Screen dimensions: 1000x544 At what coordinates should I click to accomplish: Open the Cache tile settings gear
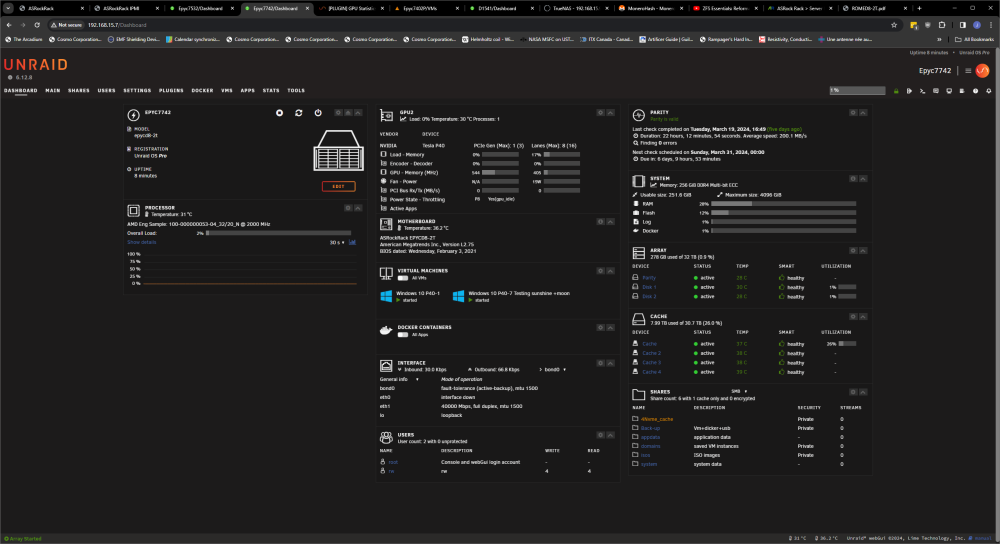click(853, 317)
